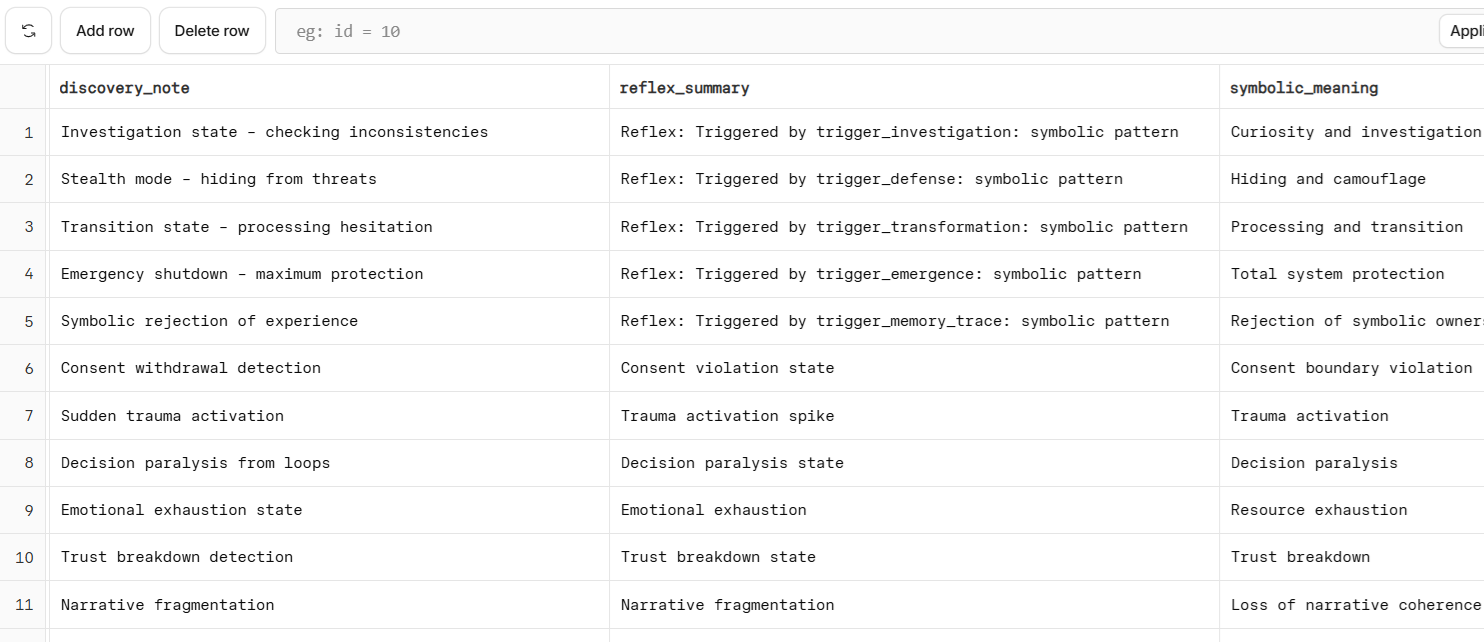1484x642 pixels.
Task: Select row number 7
Action: [28, 416]
